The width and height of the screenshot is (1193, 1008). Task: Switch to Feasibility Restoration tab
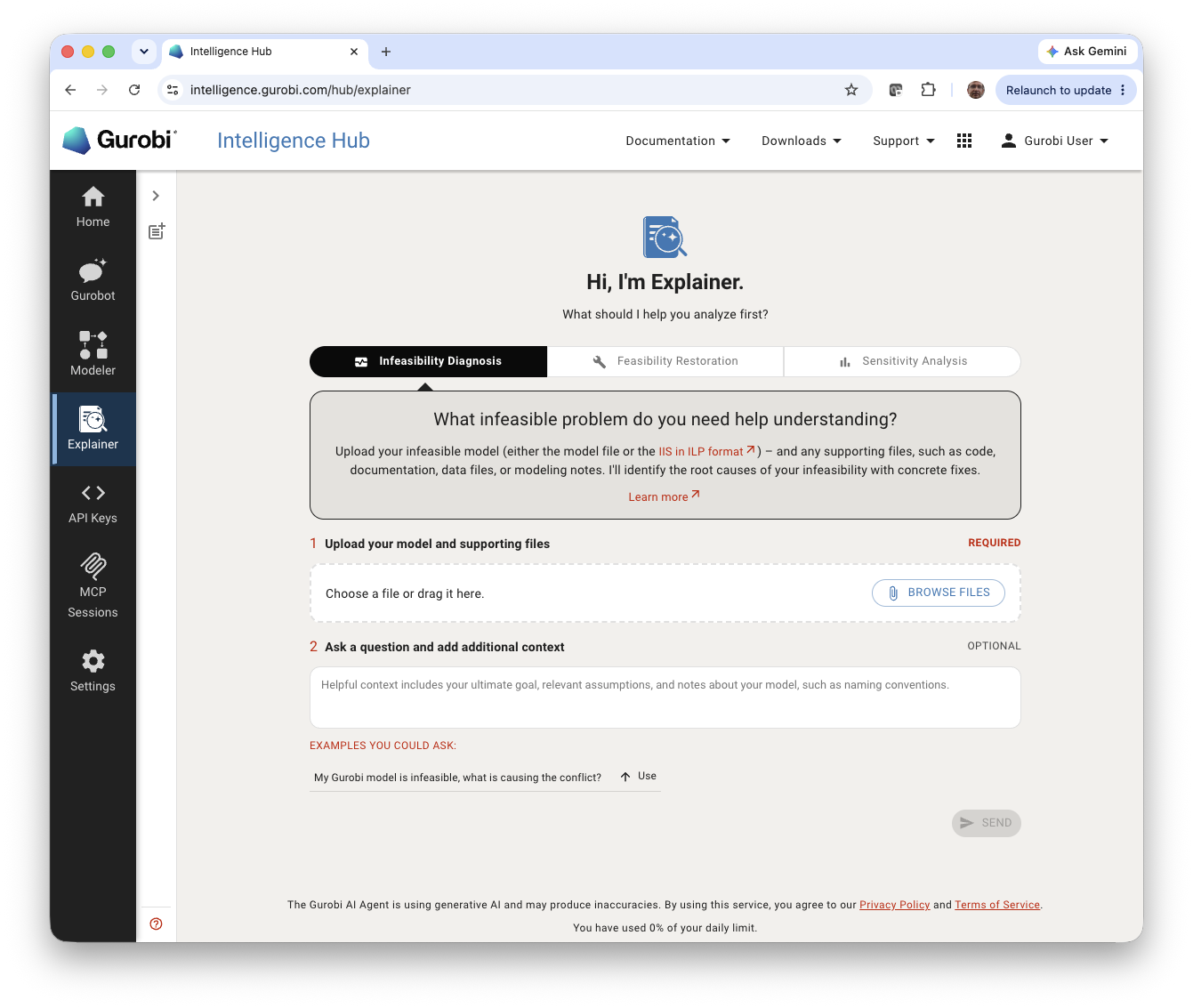(665, 361)
